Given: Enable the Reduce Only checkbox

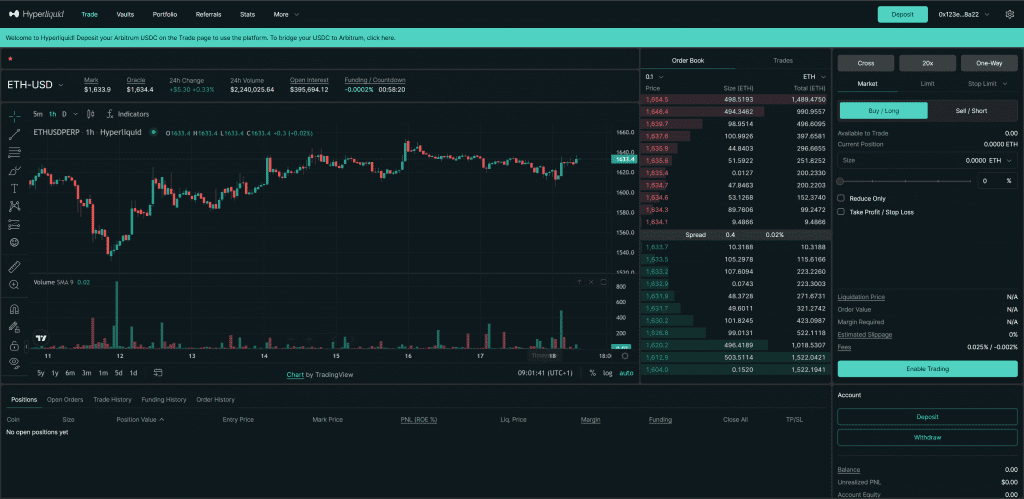Looking at the screenshot, I should coord(841,198).
